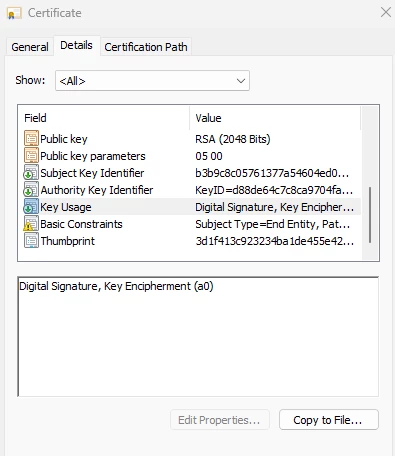Select the Public key parameters row label
The height and width of the screenshot is (456, 395).
coord(93,156)
